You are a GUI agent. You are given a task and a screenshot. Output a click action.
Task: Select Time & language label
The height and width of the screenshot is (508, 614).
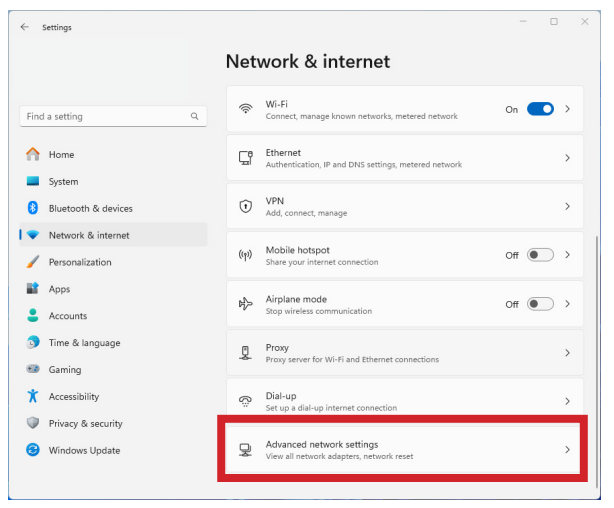pyautogui.click(x=85, y=343)
